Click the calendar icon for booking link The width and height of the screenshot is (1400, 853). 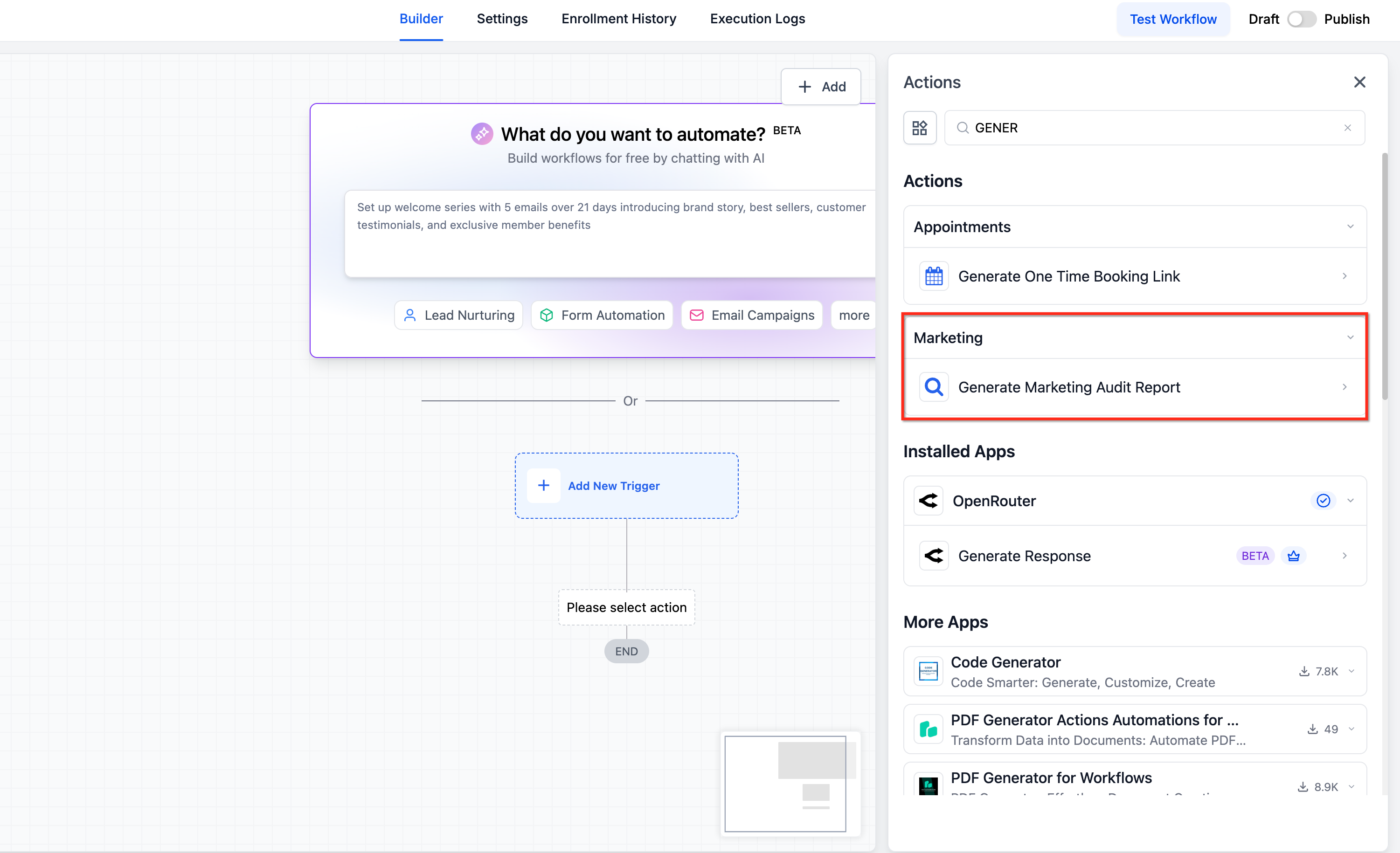pyautogui.click(x=934, y=276)
